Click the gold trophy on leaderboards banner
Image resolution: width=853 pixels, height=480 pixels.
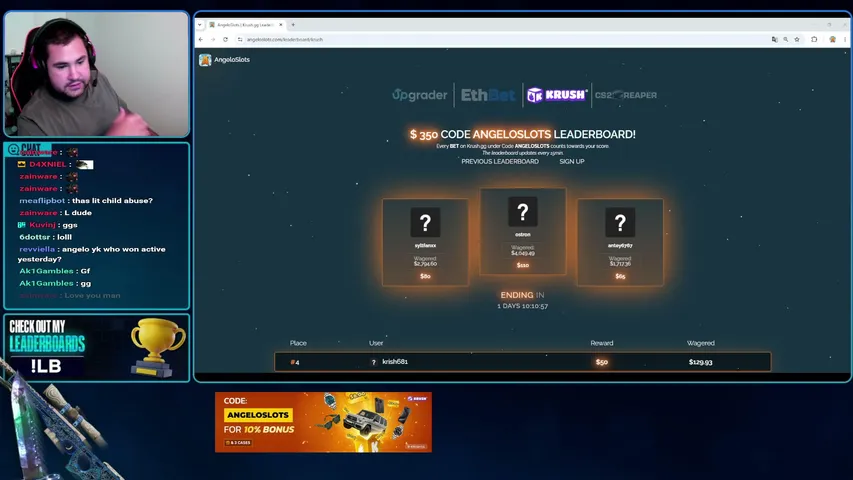(157, 347)
